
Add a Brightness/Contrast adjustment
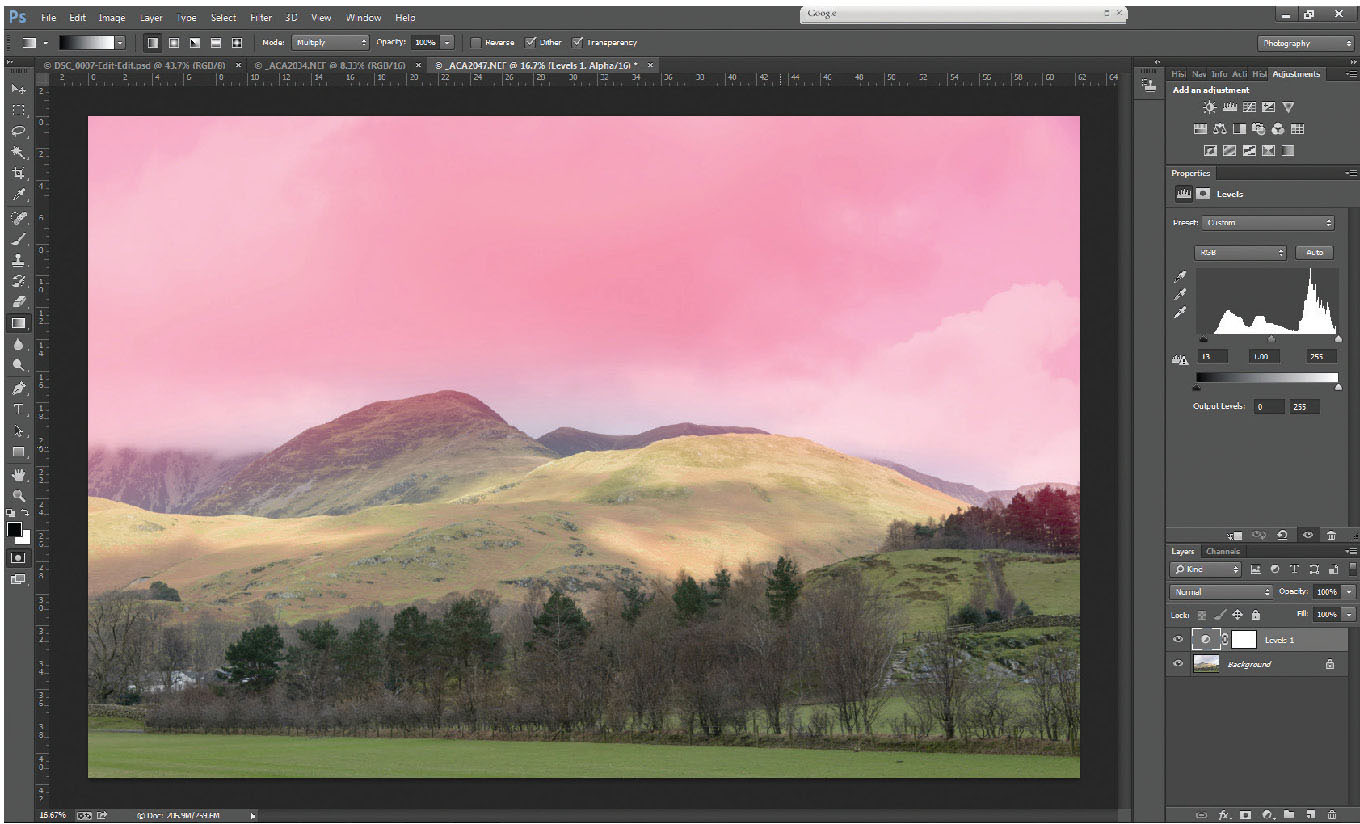[x=1210, y=107]
